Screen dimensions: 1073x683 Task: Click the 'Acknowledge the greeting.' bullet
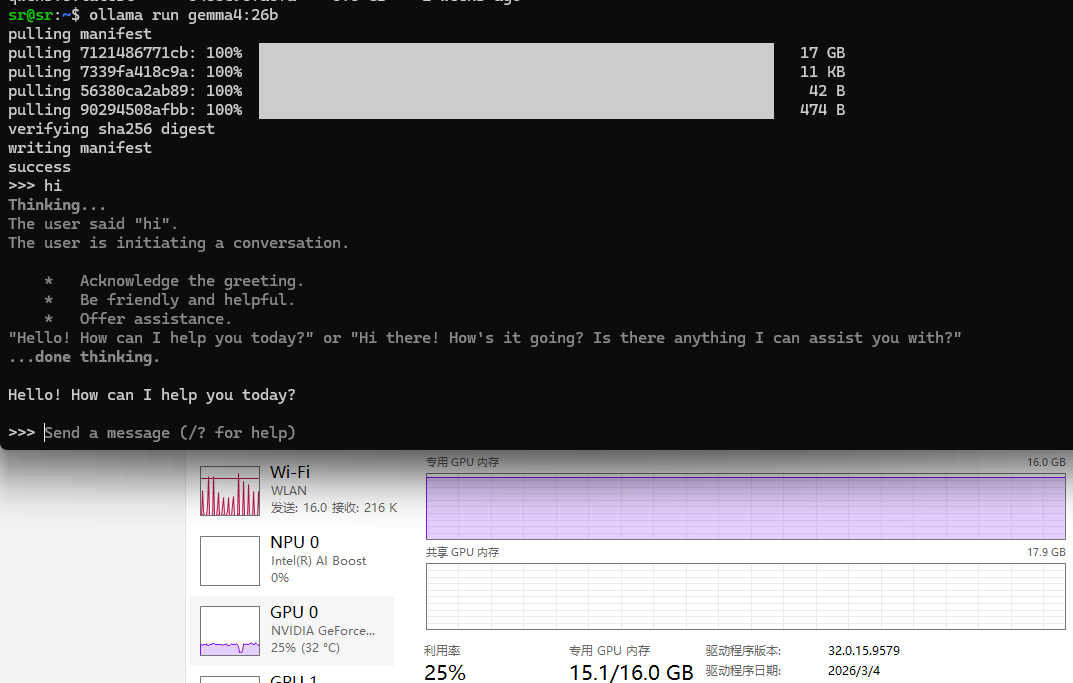[192, 281]
